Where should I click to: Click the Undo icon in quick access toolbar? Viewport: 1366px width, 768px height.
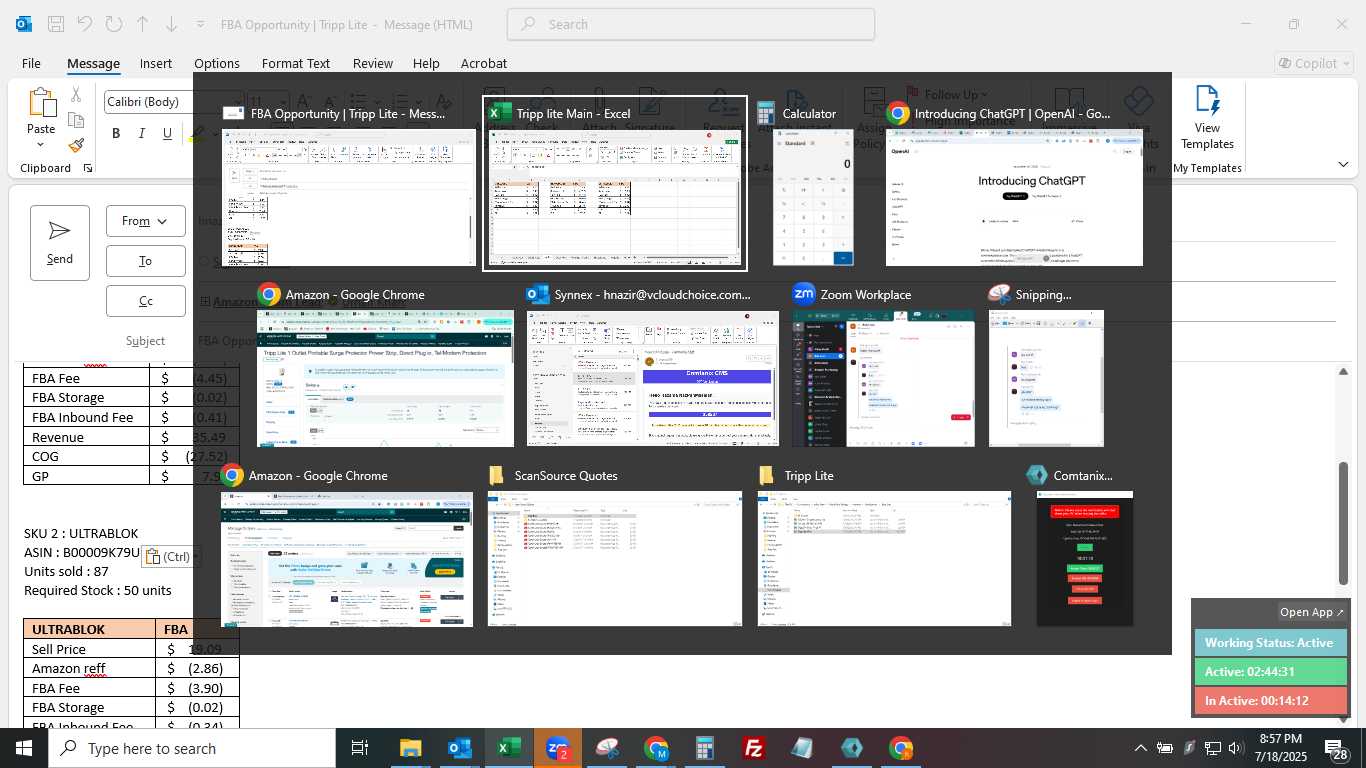[85, 24]
